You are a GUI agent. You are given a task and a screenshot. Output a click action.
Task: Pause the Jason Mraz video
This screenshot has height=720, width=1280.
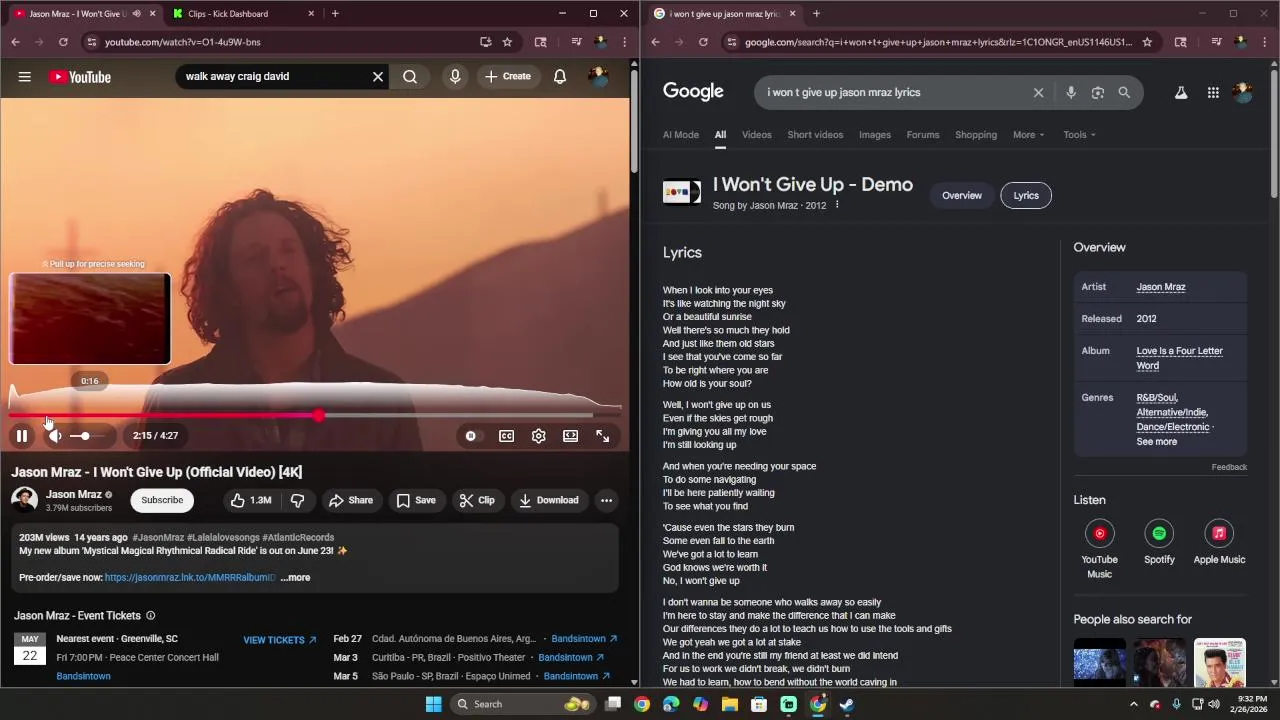(21, 436)
